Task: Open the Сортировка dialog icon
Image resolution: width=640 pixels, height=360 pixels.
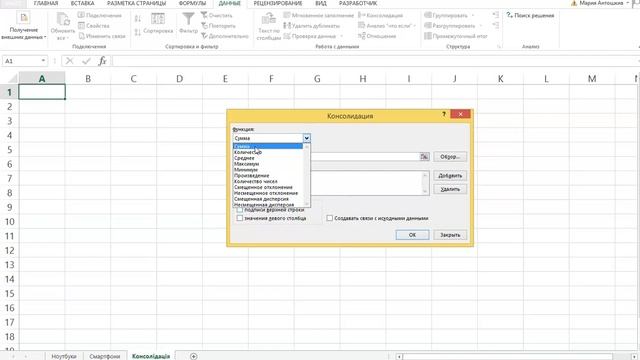Action: (158, 19)
